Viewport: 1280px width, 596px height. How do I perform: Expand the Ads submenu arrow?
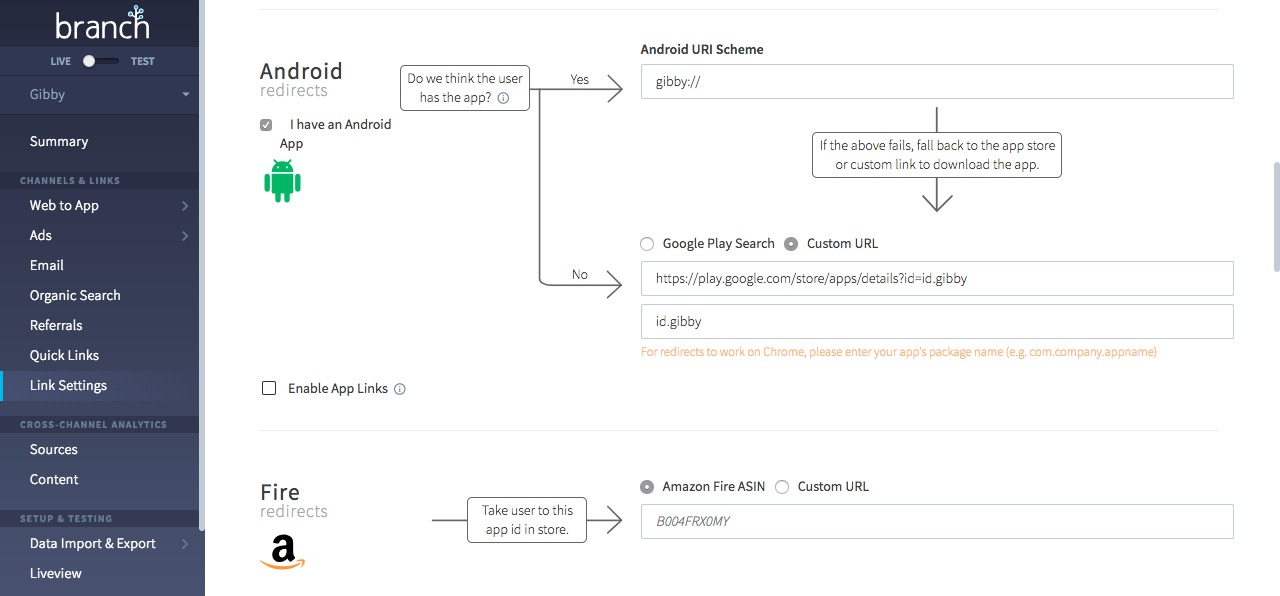[185, 236]
